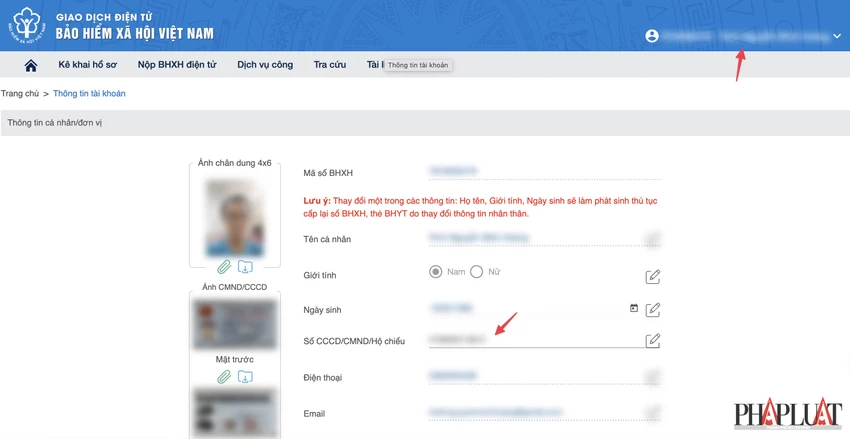
Task: Select the Nam gender option
Action: tap(435, 272)
